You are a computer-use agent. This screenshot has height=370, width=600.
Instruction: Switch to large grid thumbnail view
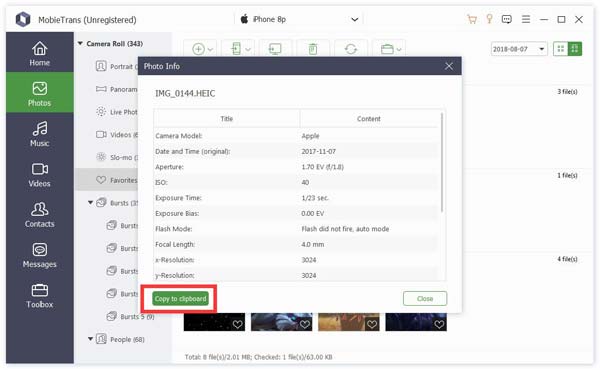(x=575, y=49)
